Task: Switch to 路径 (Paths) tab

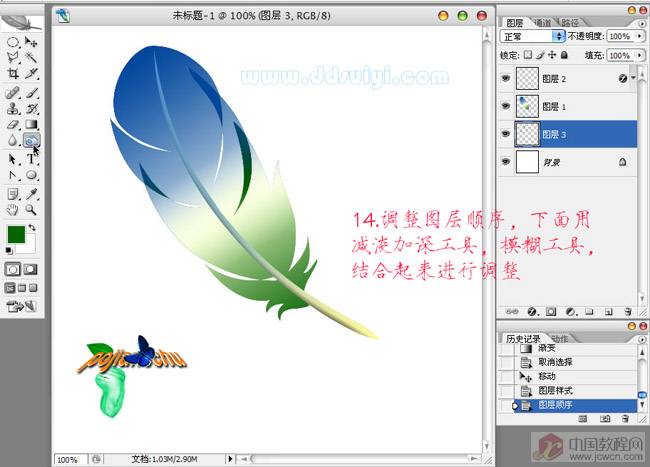Action: coord(570,23)
